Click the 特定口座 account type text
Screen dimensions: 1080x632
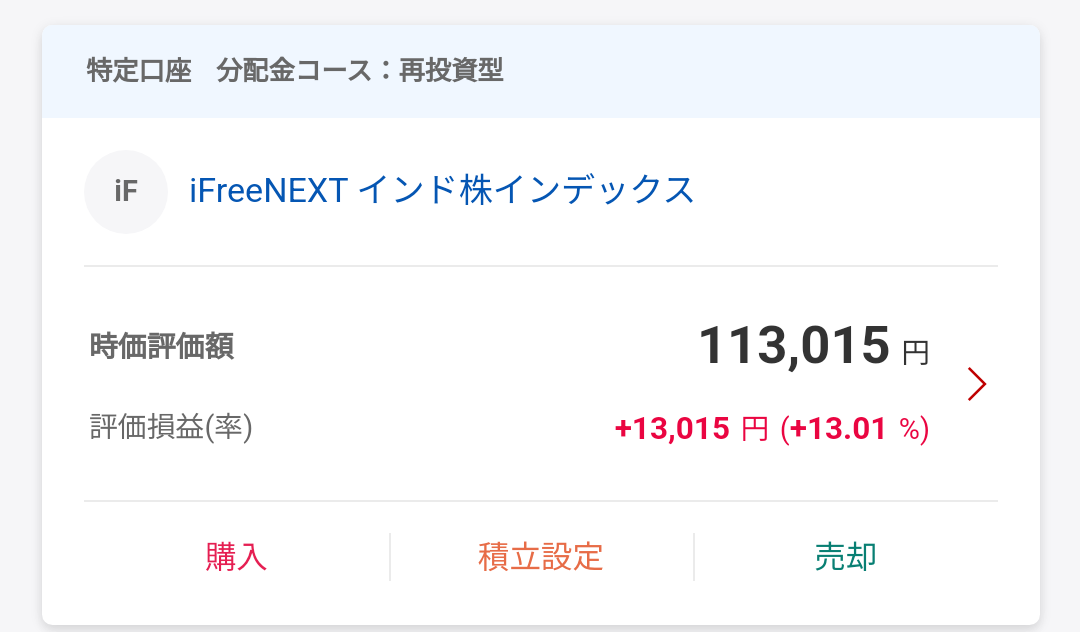(139, 70)
